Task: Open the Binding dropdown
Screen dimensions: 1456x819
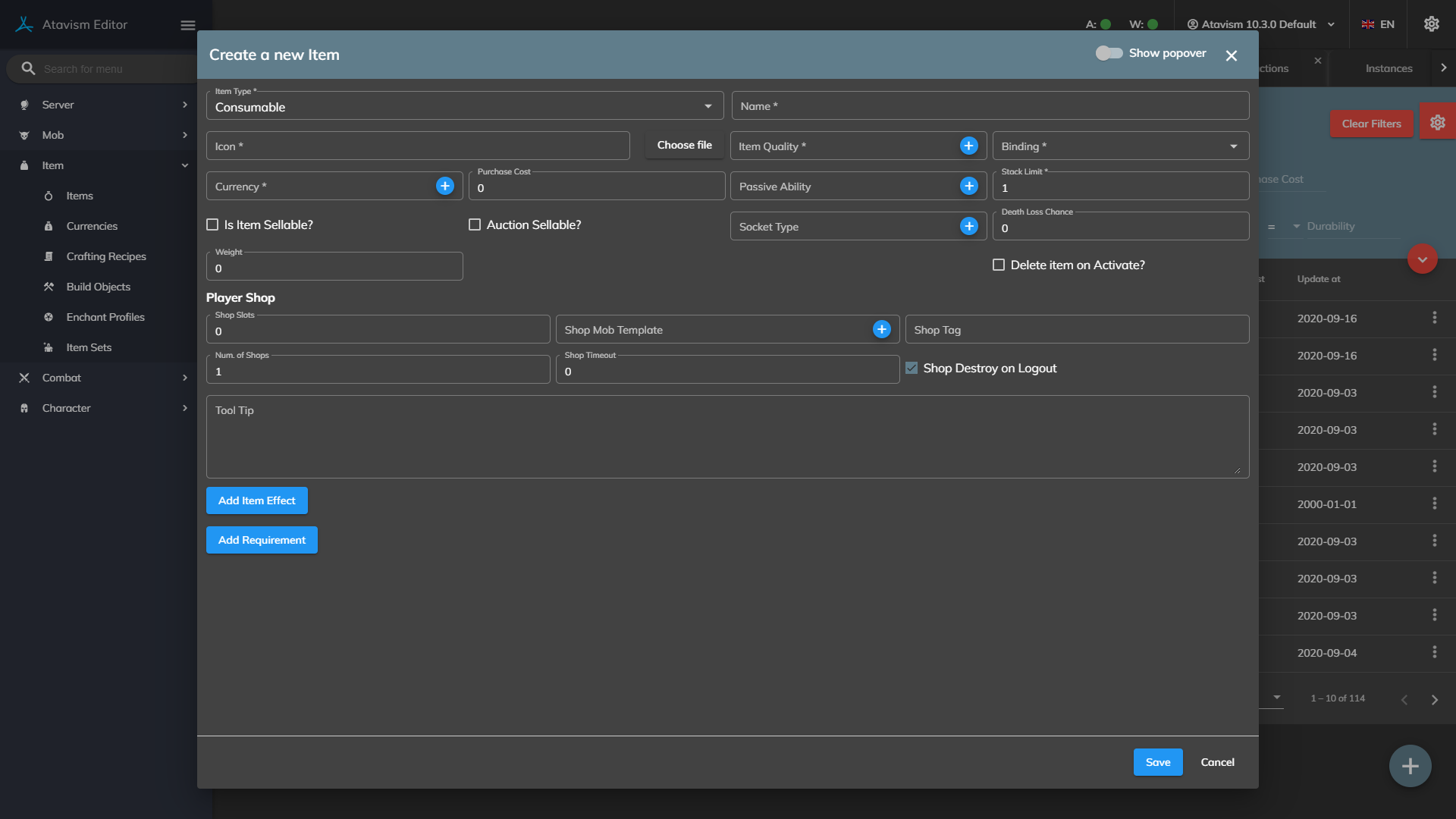Action: coord(1120,146)
